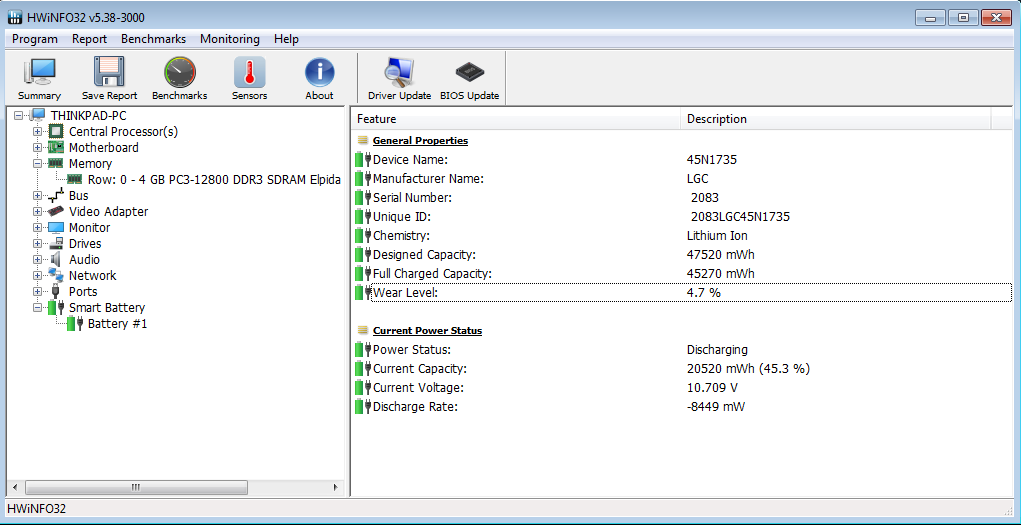This screenshot has width=1021, height=525.
Task: Click the Audio speaker tree icon
Action: [x=57, y=259]
